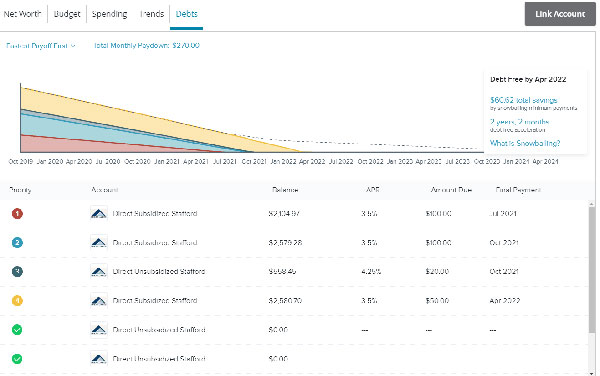The width and height of the screenshot is (600, 376).
Task: Open the Fastest Payoff First dropdown
Action: click(x=41, y=46)
